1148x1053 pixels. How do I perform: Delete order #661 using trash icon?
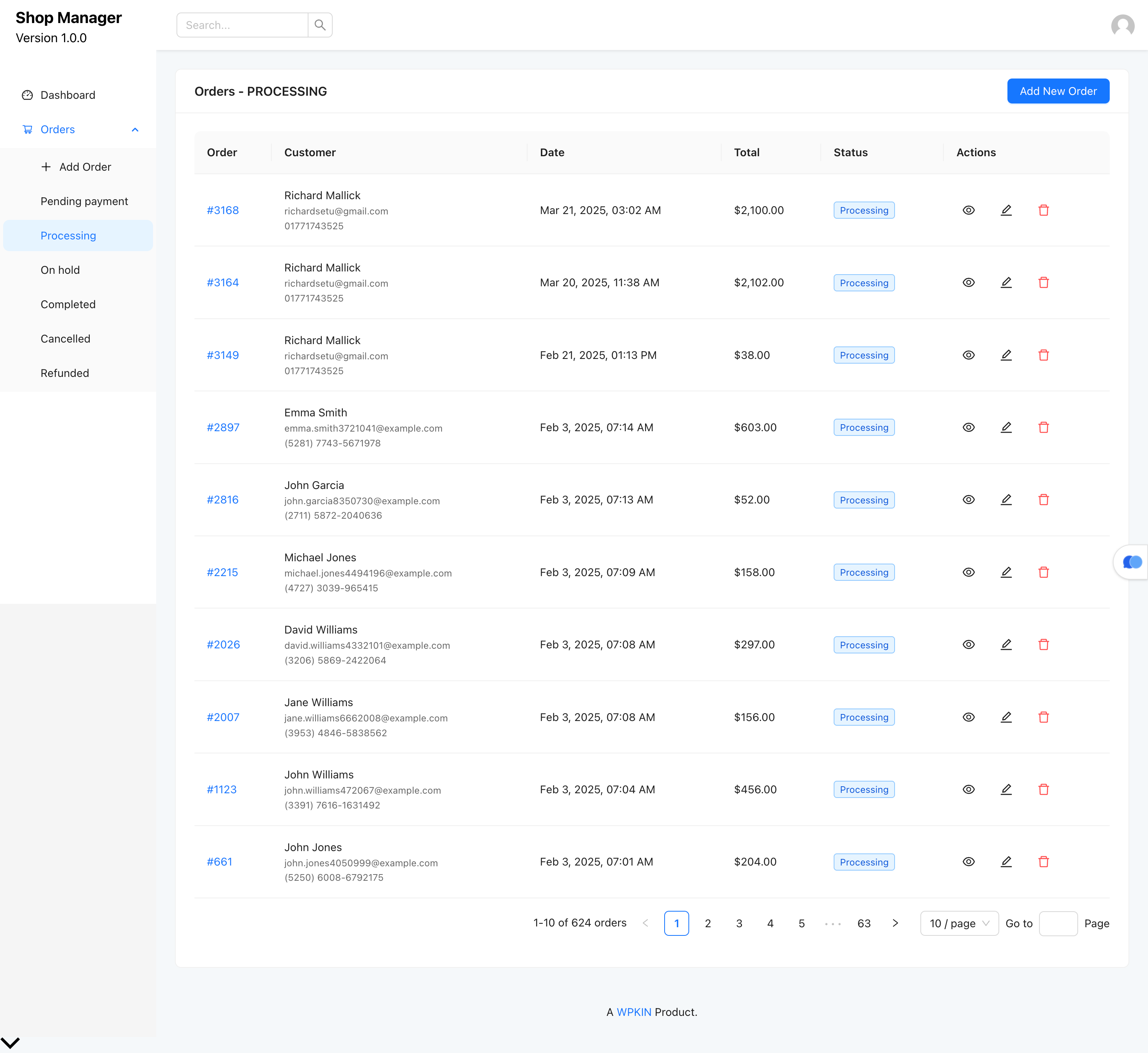coord(1044,862)
